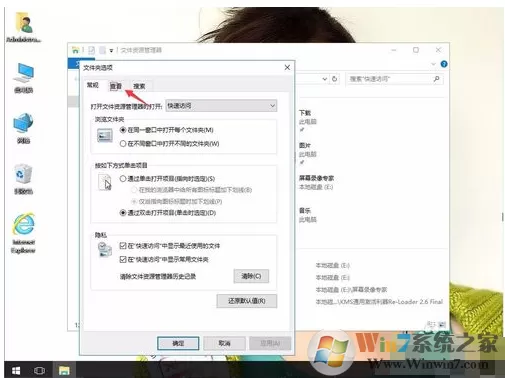The height and width of the screenshot is (378, 505).
Task: Expand the Open File Explorer to dropdown
Action: point(221,106)
